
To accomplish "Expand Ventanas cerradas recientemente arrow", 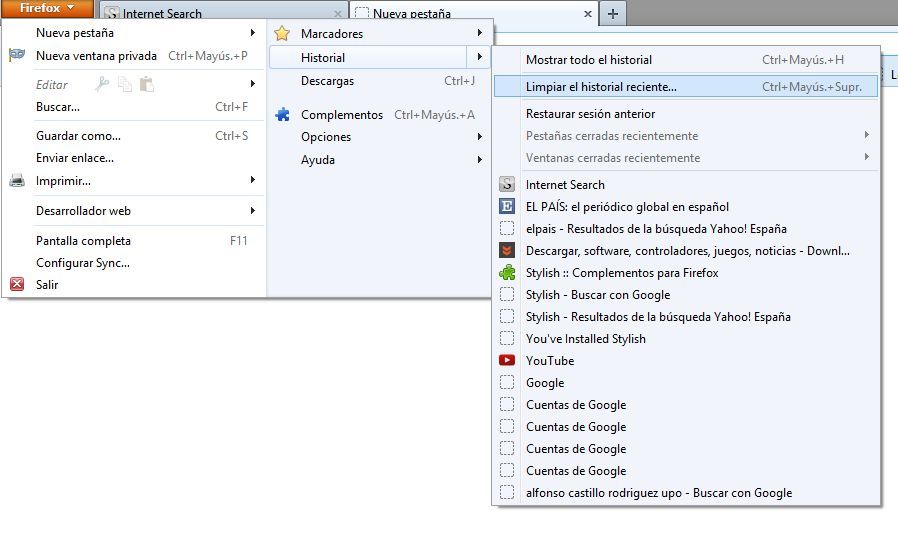I will point(867,156).
